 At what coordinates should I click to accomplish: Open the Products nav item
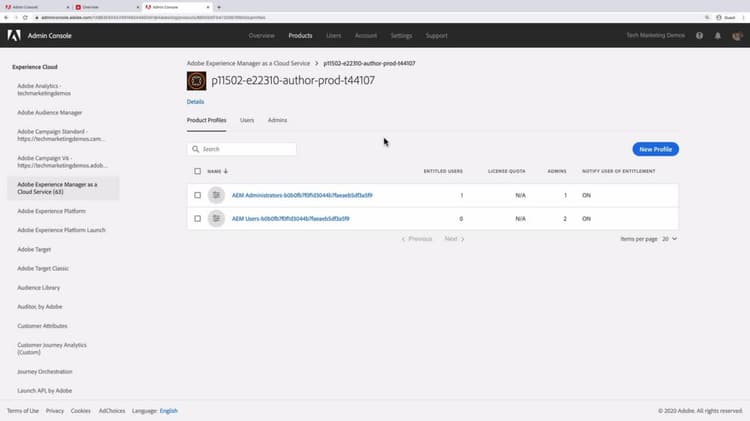tap(300, 35)
